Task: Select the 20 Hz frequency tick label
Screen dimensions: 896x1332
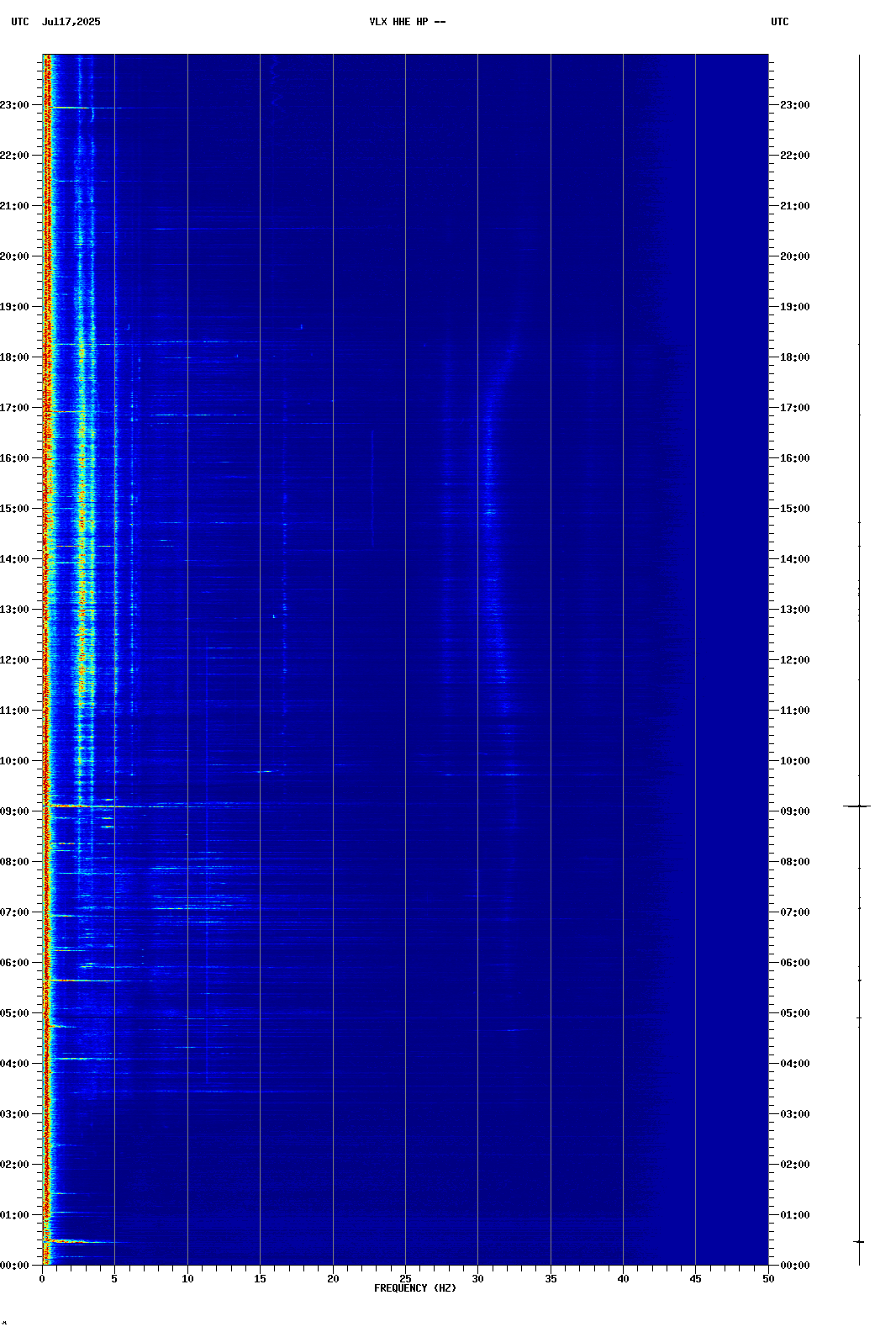Action: tap(333, 1279)
